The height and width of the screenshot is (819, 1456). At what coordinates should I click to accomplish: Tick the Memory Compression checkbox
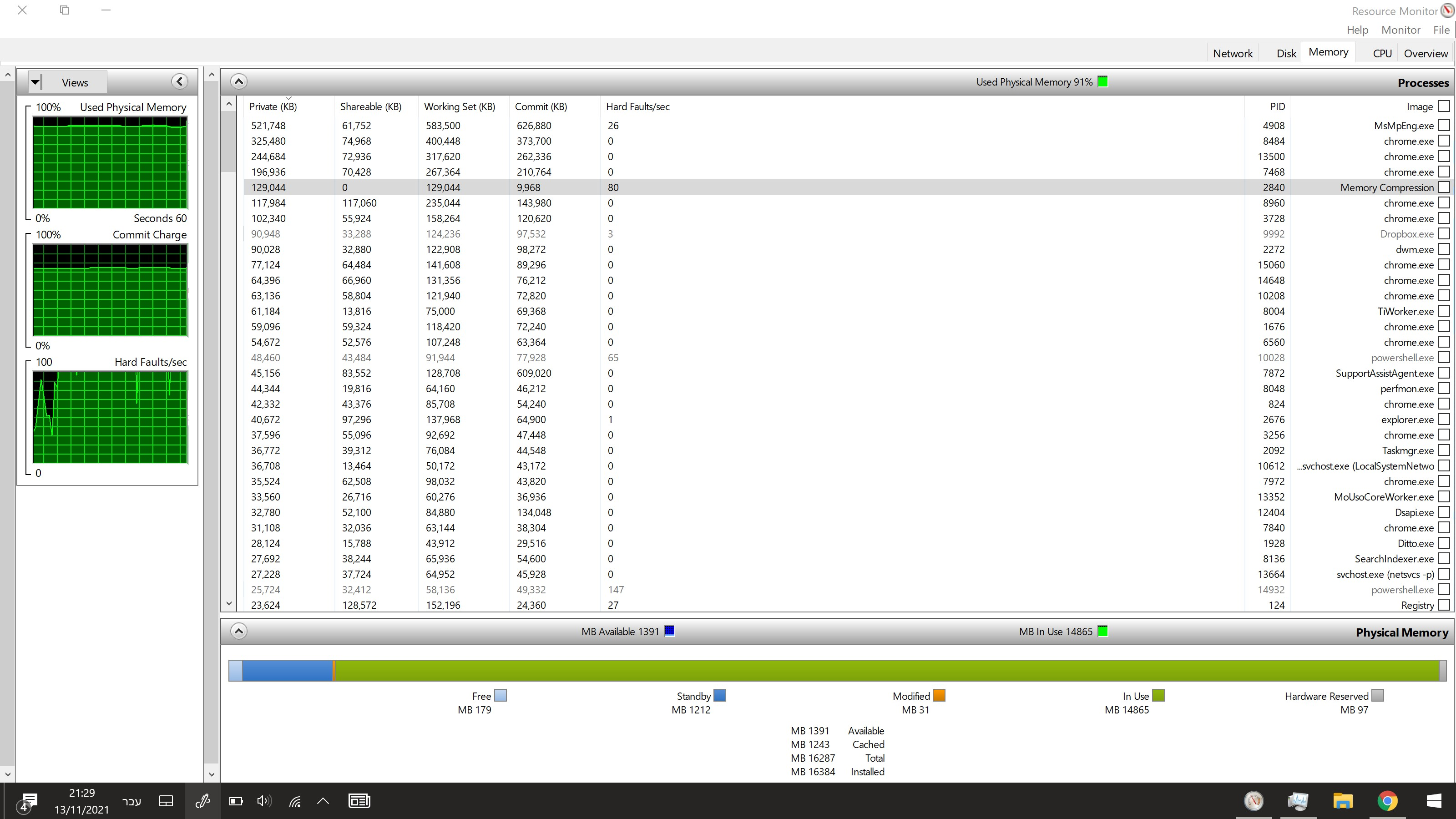point(1444,187)
